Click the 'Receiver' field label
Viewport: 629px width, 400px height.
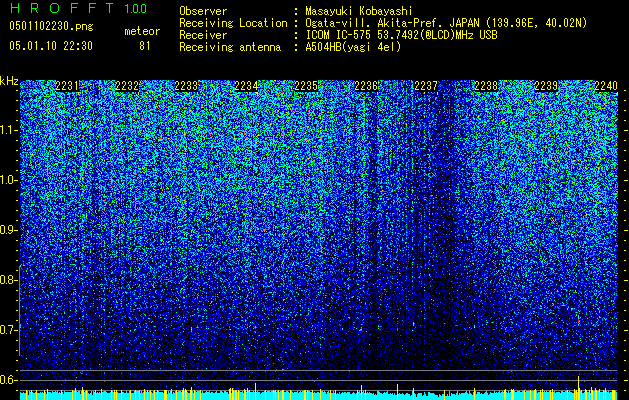tap(203, 35)
